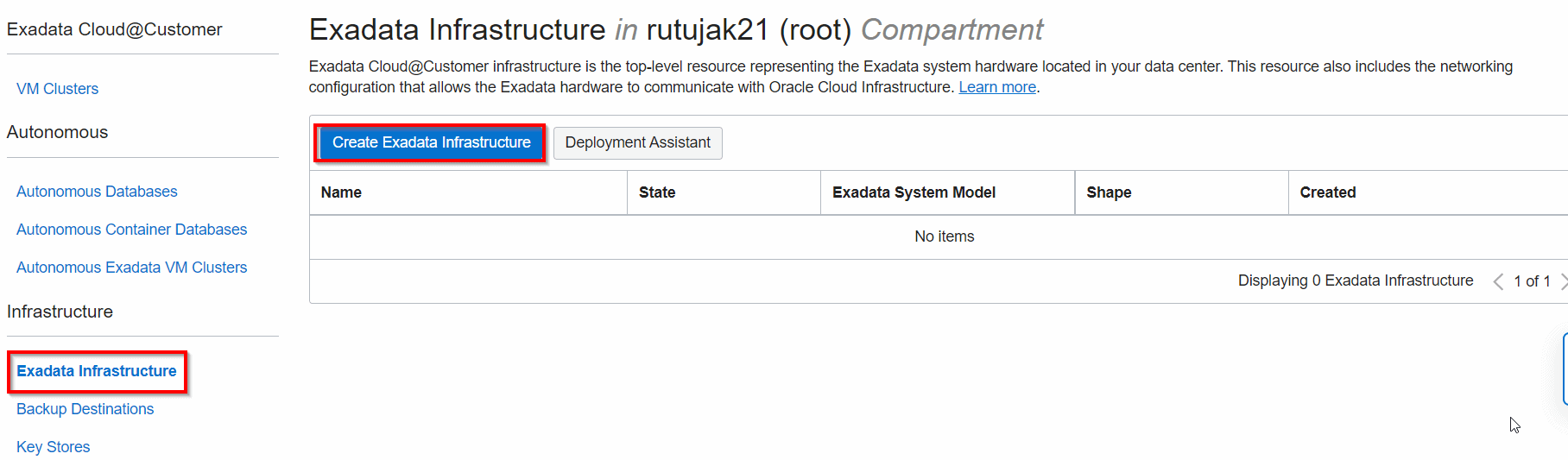Viewport: 1568px width, 460px height.
Task: Open Autonomous Container Databases page
Action: pyautogui.click(x=131, y=230)
